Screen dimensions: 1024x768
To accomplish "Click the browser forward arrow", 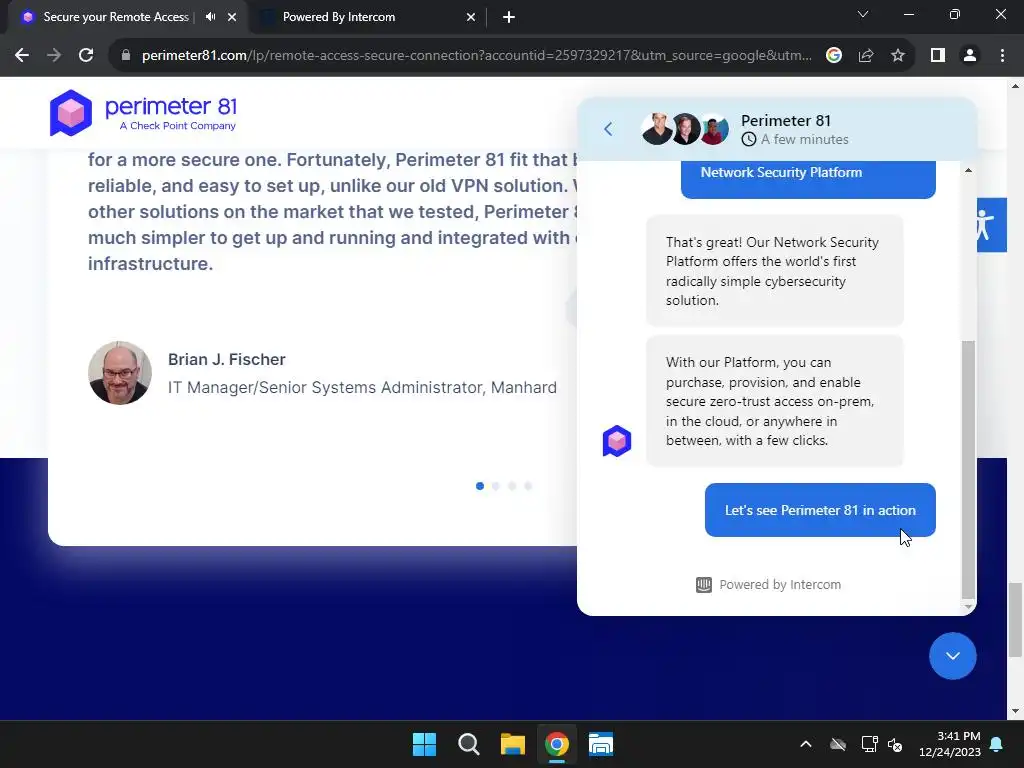I will tap(54, 56).
